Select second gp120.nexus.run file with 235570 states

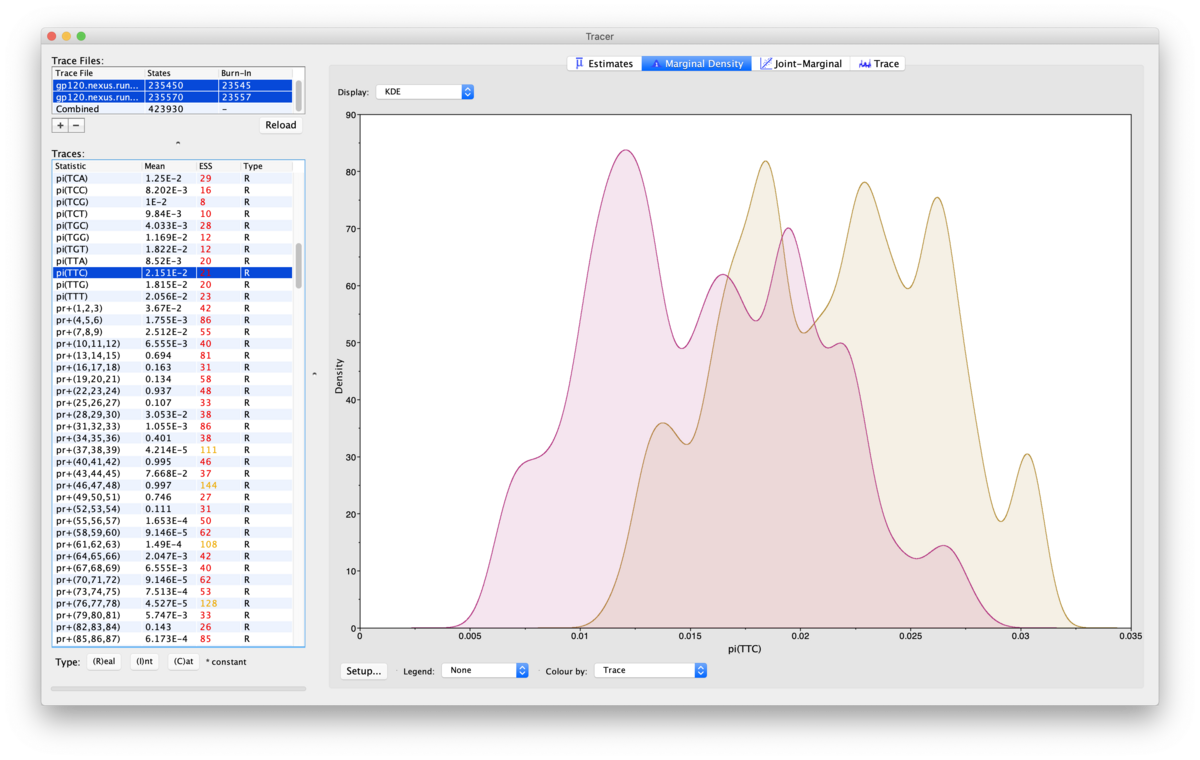(172, 98)
